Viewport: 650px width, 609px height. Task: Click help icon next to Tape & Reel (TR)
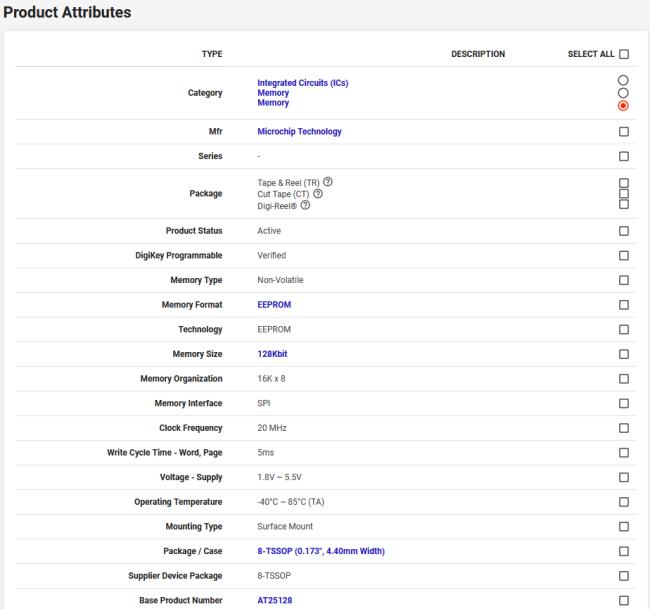[328, 181]
